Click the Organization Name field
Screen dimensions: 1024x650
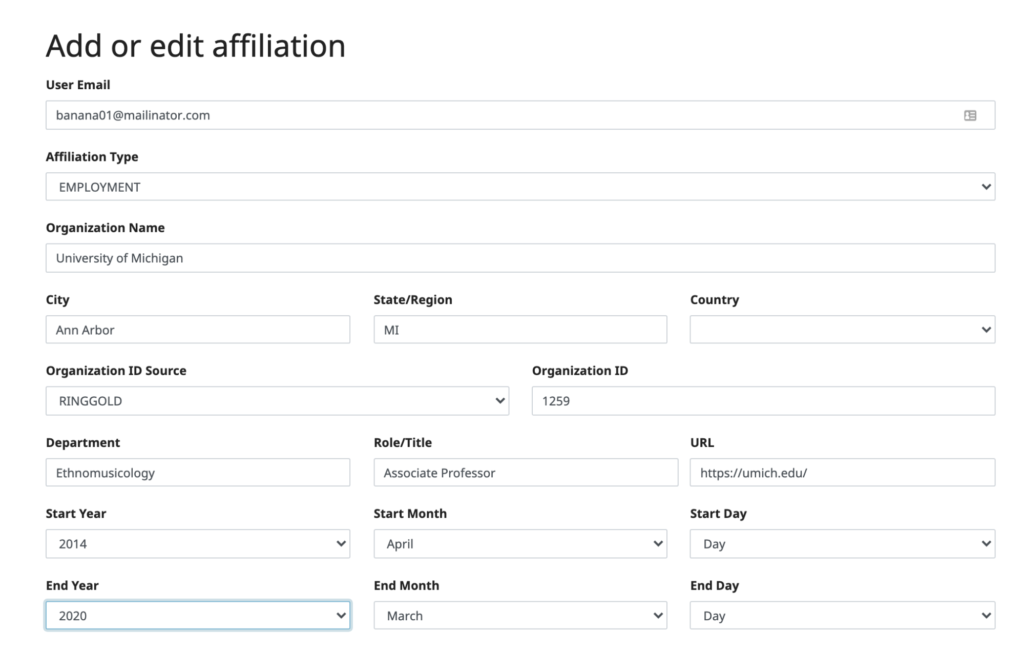tap(520, 258)
